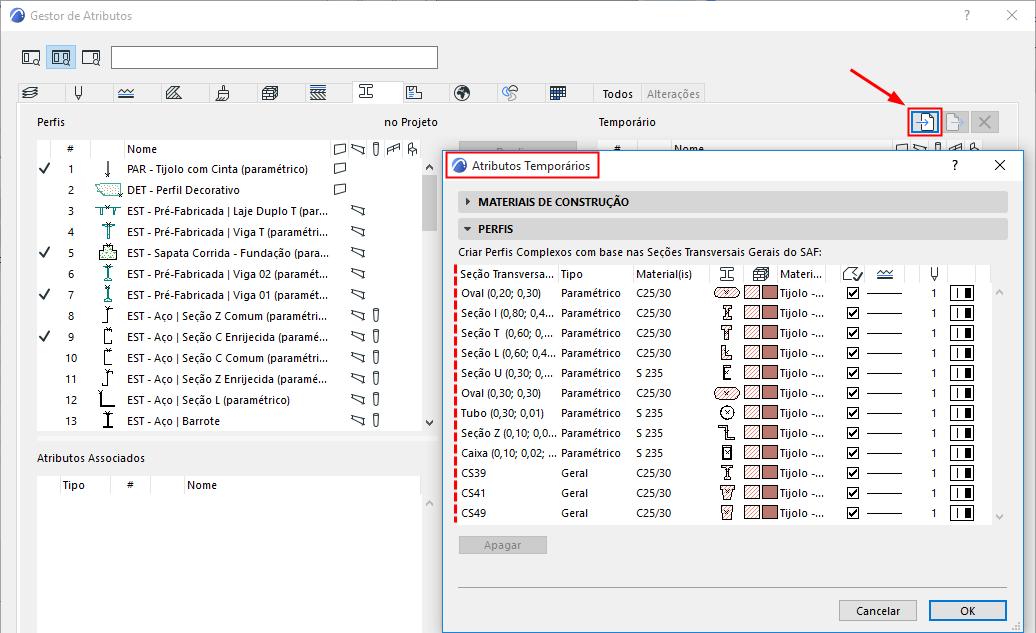This screenshot has width=1036, height=633.
Task: Click the disabled Apagar button
Action: tap(503, 545)
